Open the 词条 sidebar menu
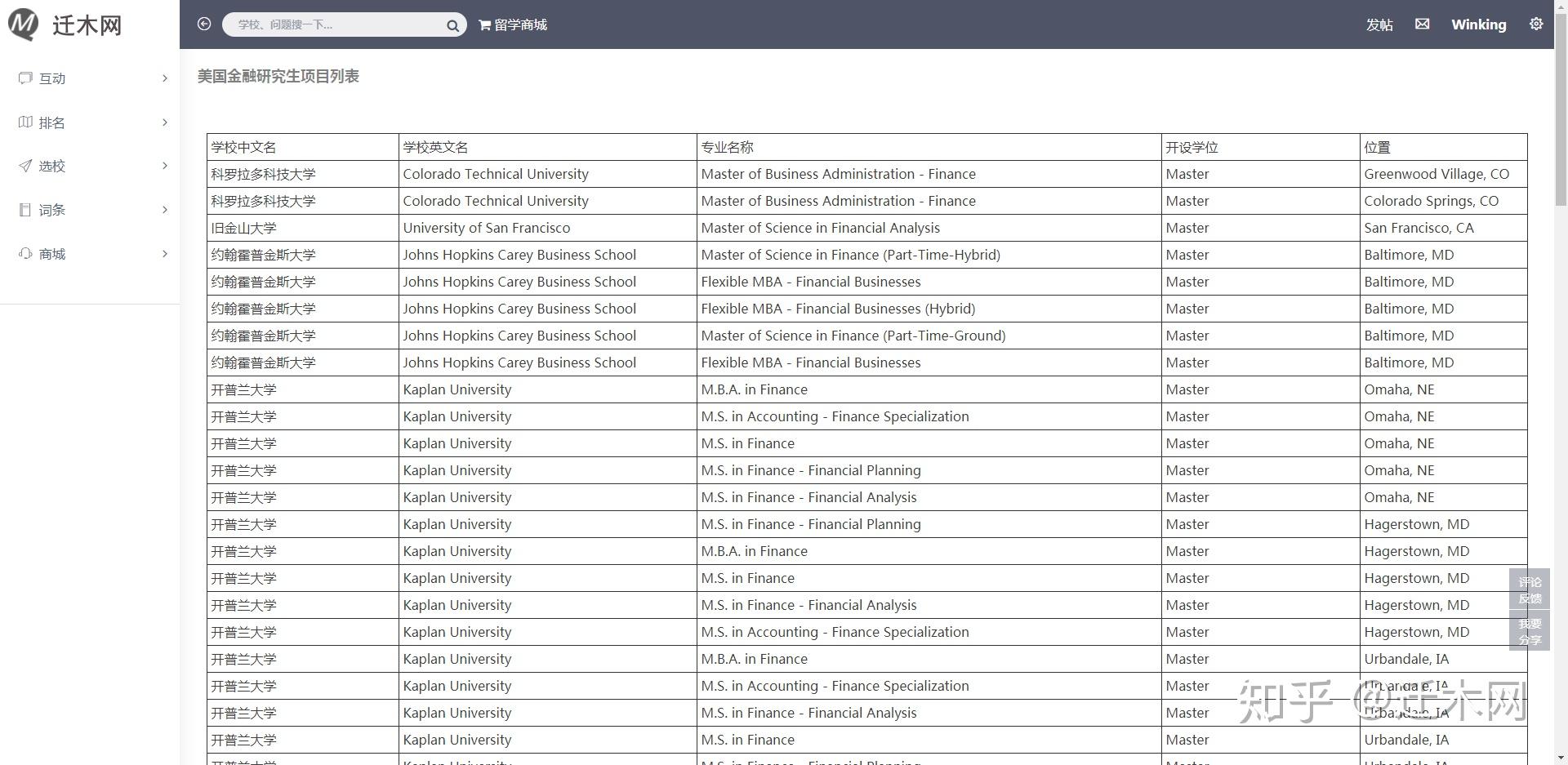 point(90,210)
